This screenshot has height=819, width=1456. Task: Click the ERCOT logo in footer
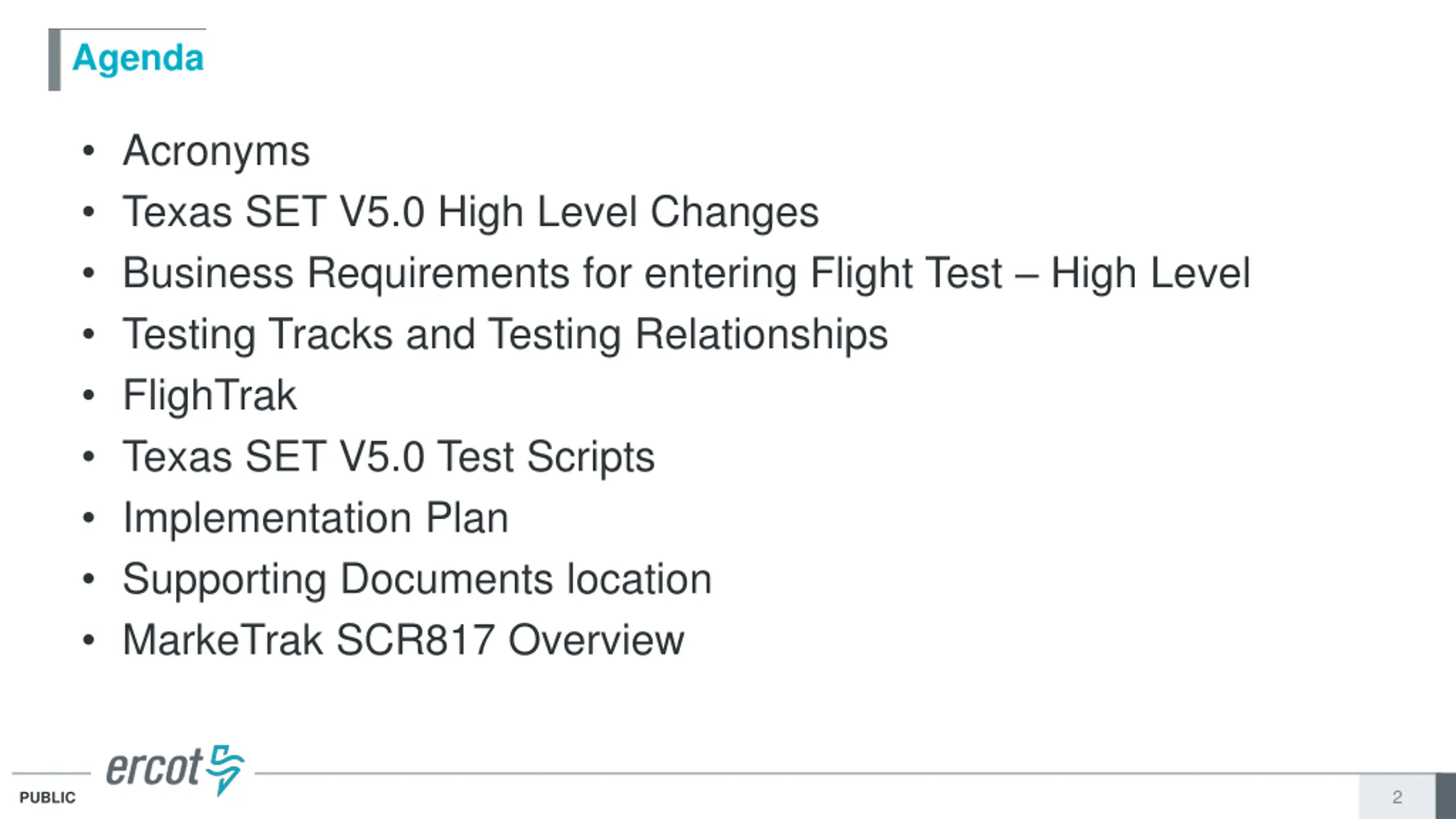click(x=175, y=770)
